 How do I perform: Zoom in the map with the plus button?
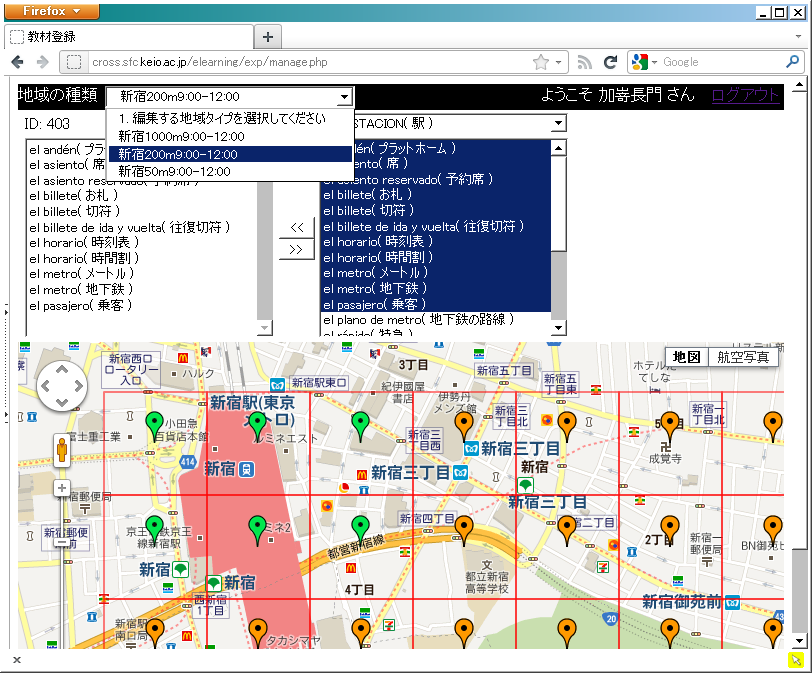click(x=62, y=489)
